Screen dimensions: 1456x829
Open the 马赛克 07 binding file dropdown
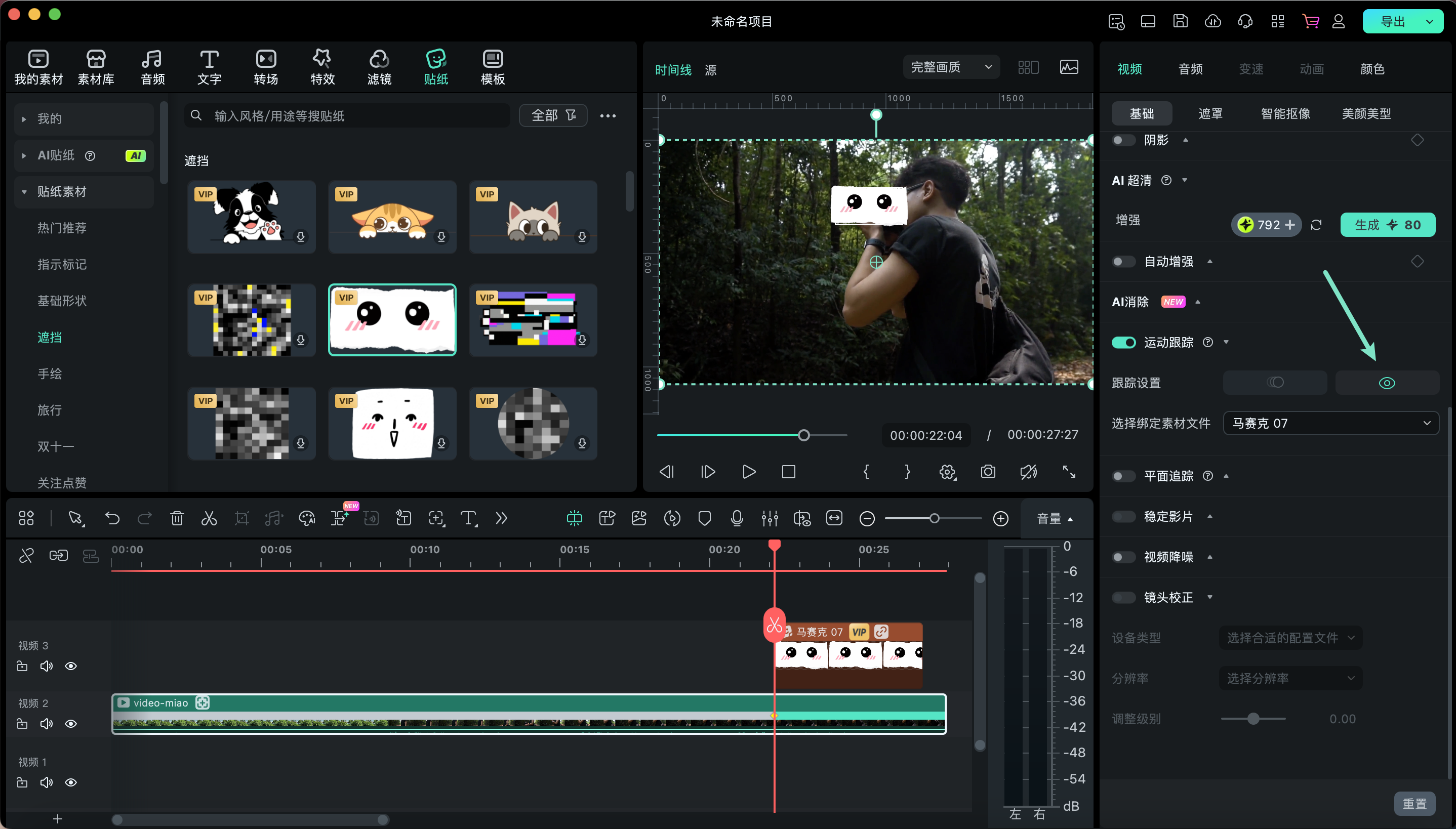click(1330, 423)
